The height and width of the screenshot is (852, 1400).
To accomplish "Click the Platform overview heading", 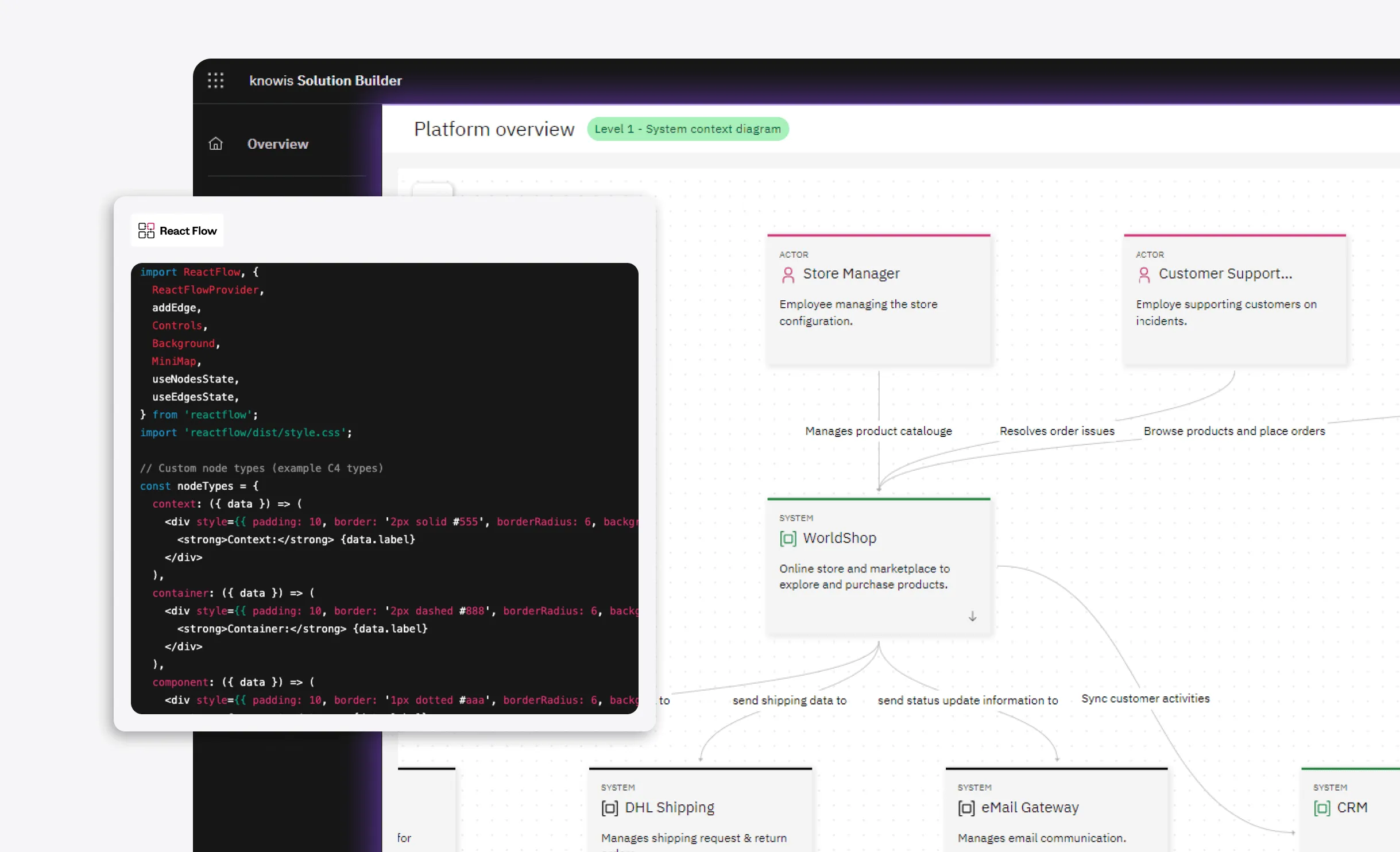I will [x=494, y=129].
